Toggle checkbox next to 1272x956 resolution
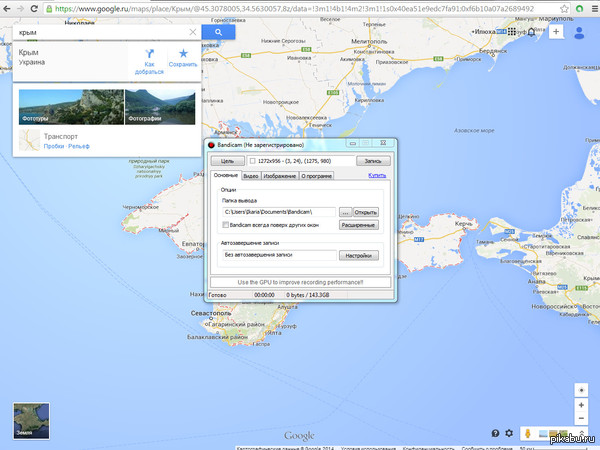The image size is (600, 450). tap(253, 160)
